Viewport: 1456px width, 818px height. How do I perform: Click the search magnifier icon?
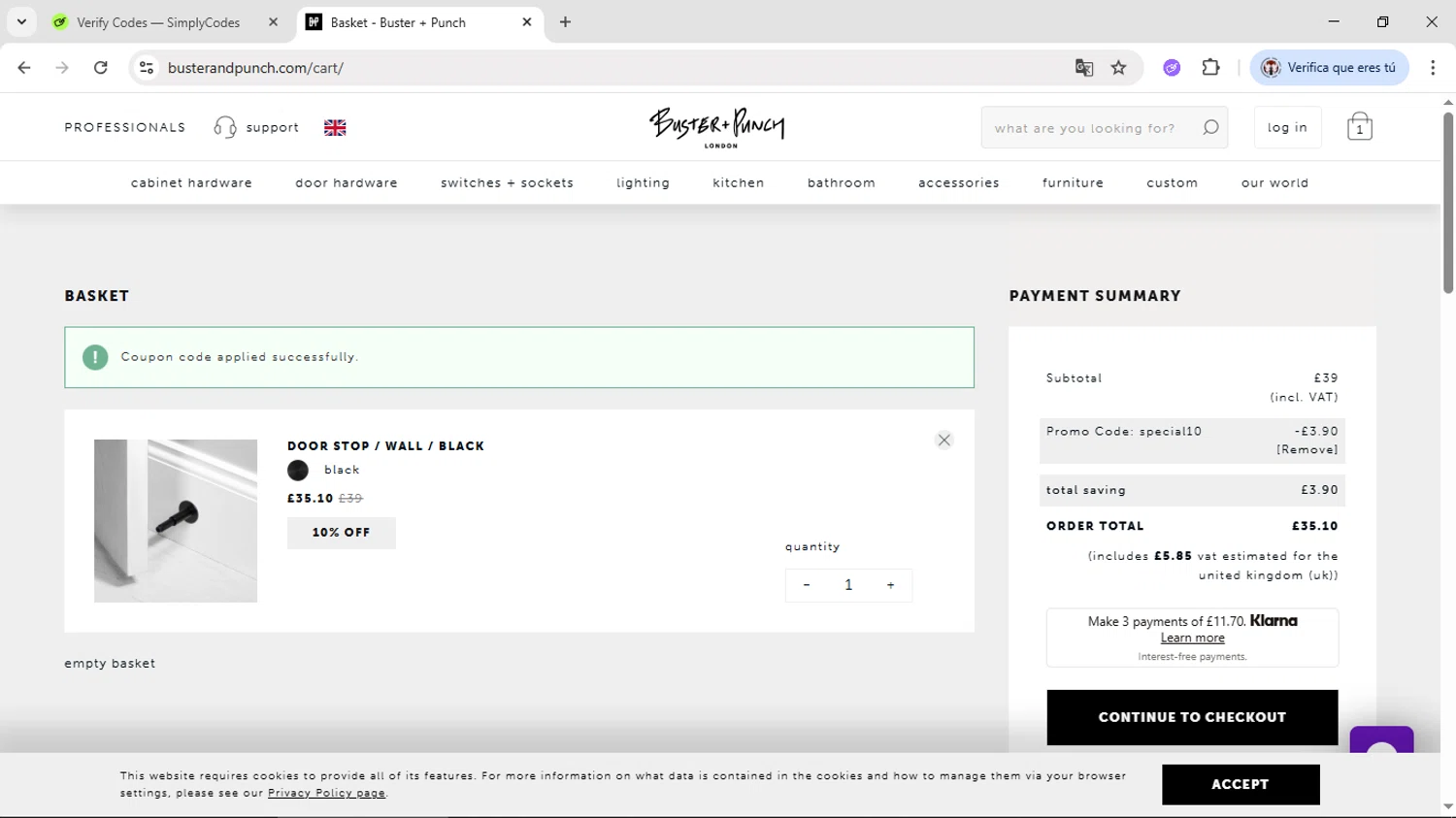[1210, 127]
